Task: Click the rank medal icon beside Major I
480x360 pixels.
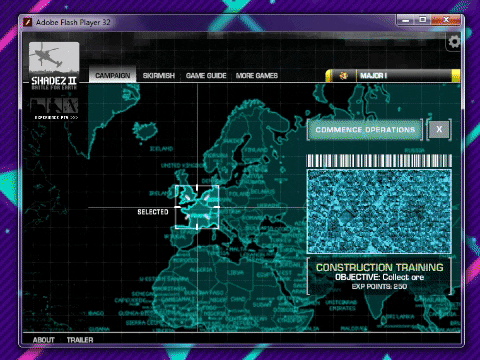Action: [344, 76]
